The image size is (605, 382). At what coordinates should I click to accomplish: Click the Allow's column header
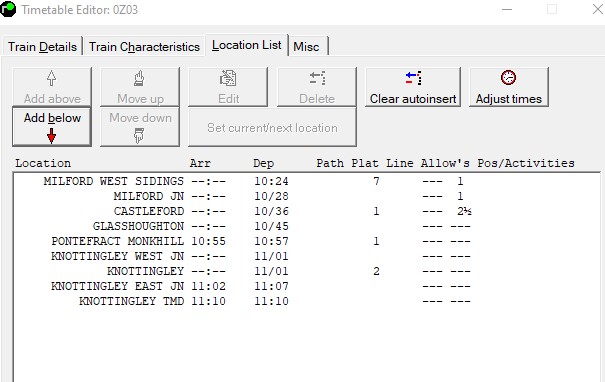pos(445,163)
